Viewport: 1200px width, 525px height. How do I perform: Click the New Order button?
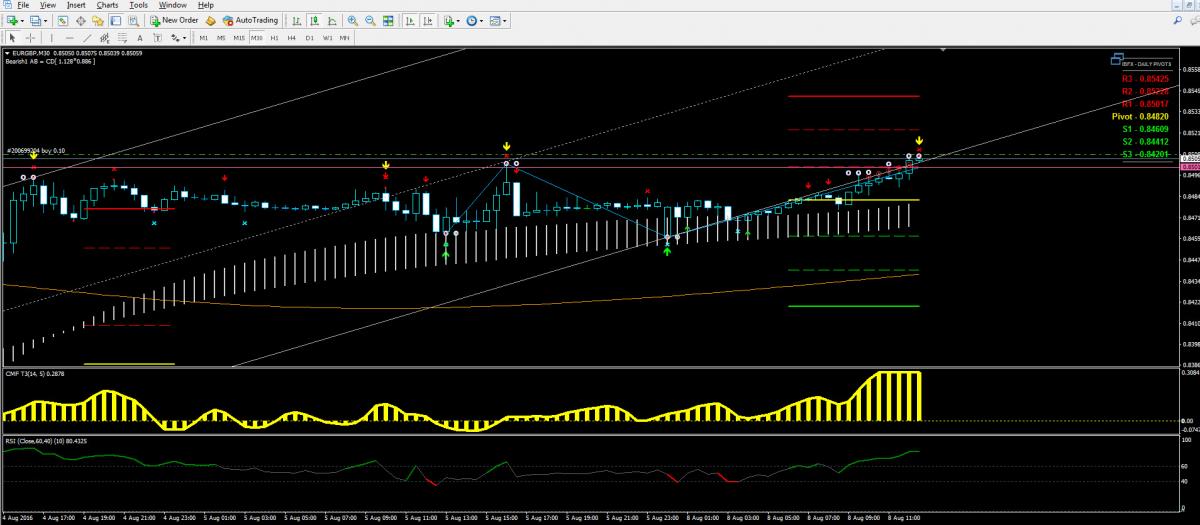(173, 20)
